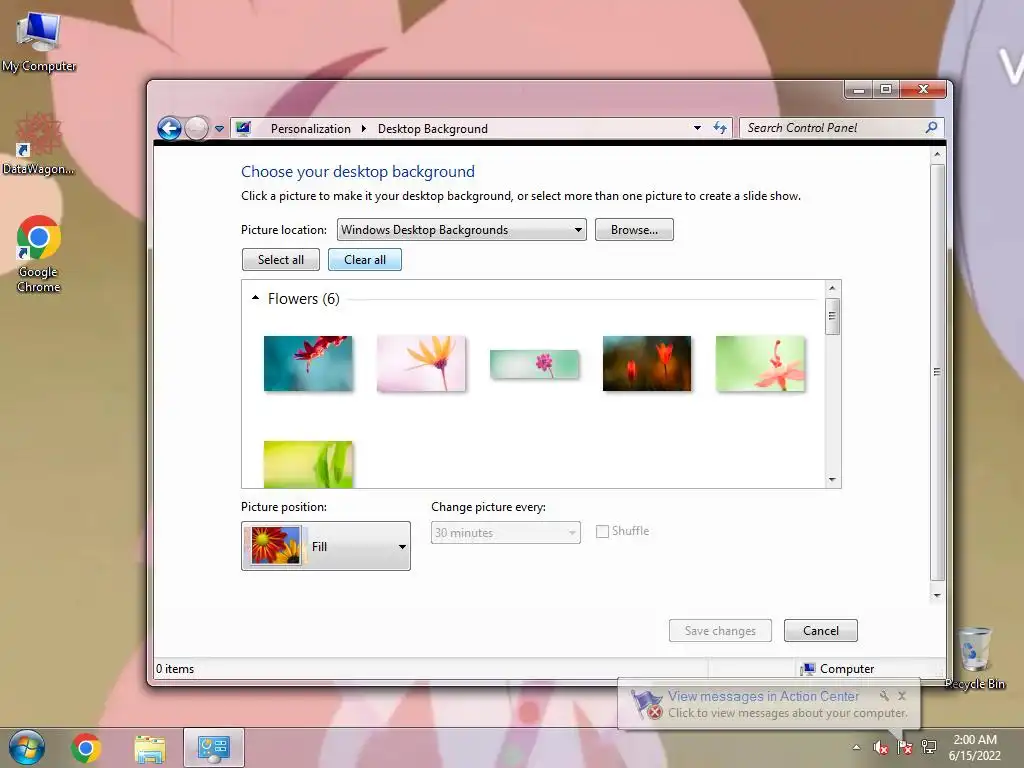Open the taskbar clock showing 2:00 AM
This screenshot has height=768, width=1024.
click(x=974, y=748)
